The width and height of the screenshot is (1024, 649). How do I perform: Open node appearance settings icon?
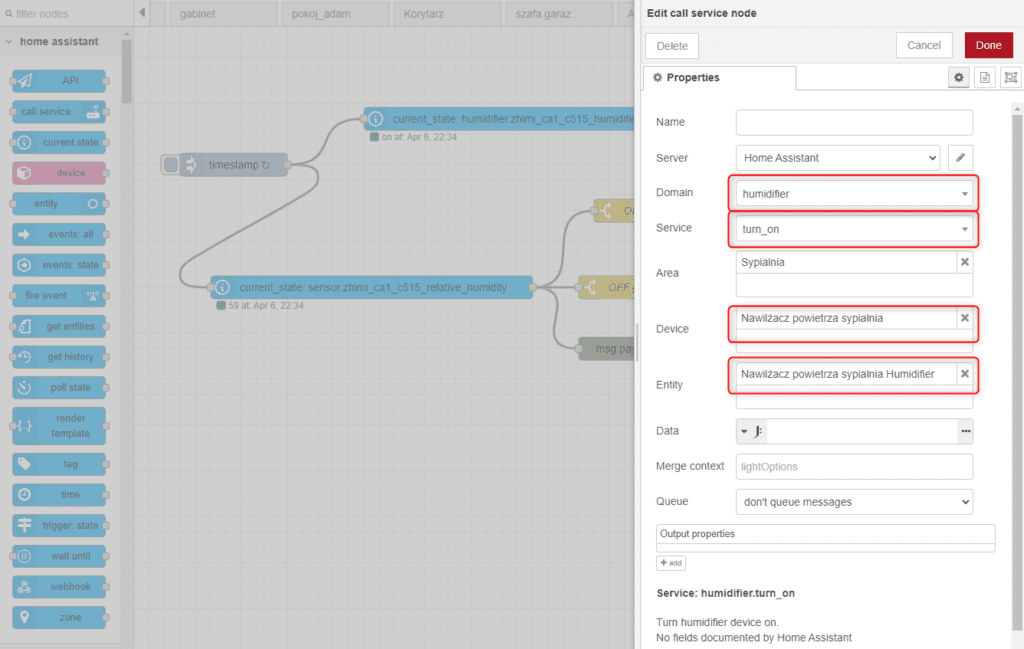click(1010, 77)
